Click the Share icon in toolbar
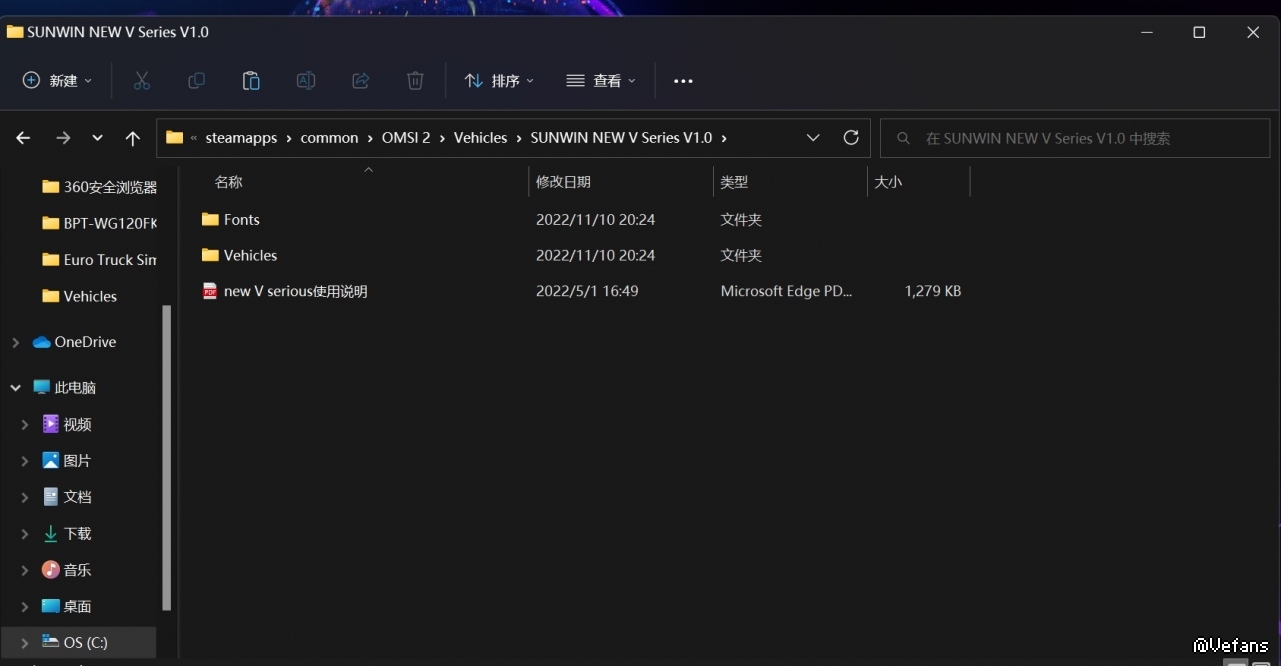Screen dimensions: 1281x666 coord(361,81)
